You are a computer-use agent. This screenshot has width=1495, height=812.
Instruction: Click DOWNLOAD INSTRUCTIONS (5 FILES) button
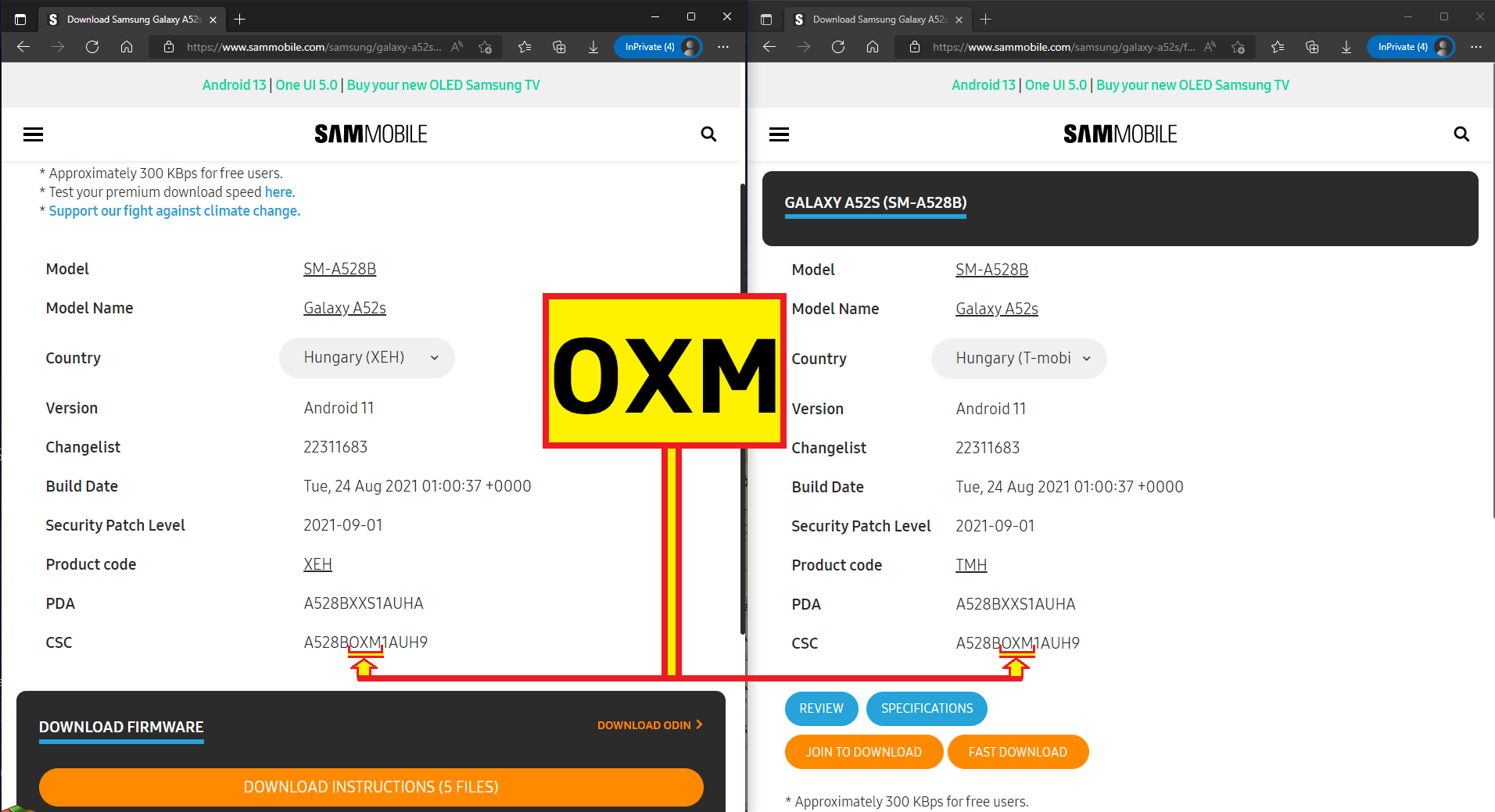(371, 787)
